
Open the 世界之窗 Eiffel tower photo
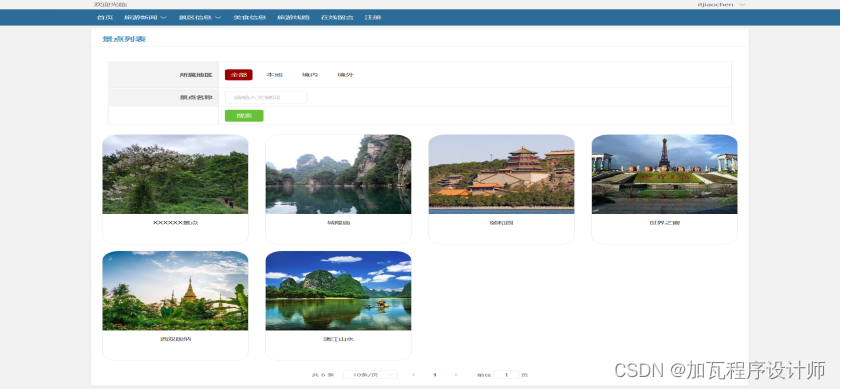(x=665, y=174)
